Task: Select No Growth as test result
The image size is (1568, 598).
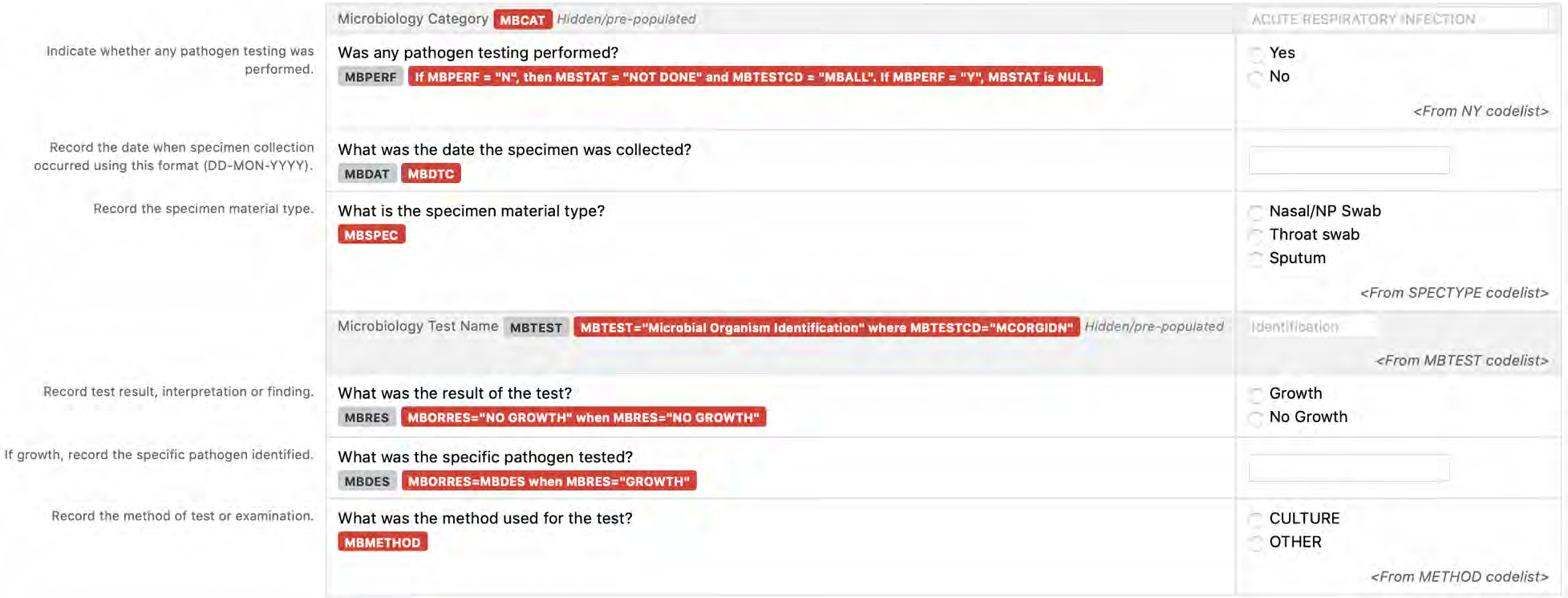Action: 1256,417
